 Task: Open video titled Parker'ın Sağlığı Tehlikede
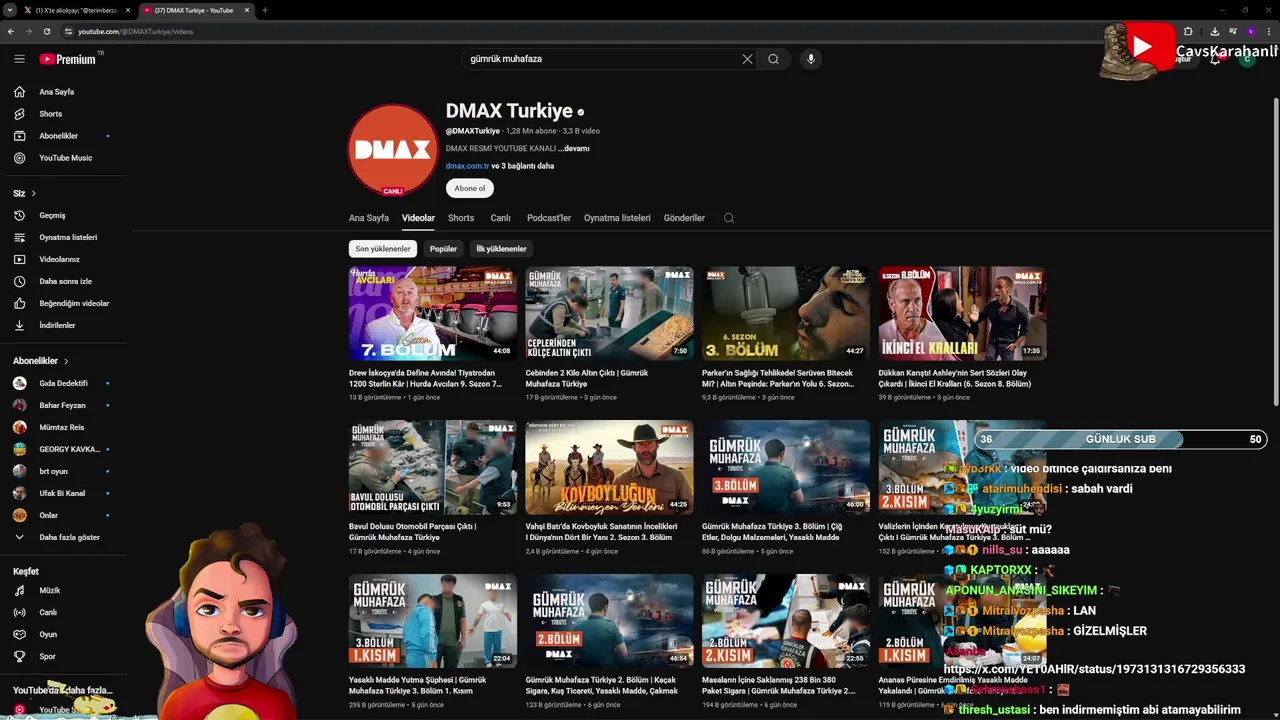coord(778,378)
